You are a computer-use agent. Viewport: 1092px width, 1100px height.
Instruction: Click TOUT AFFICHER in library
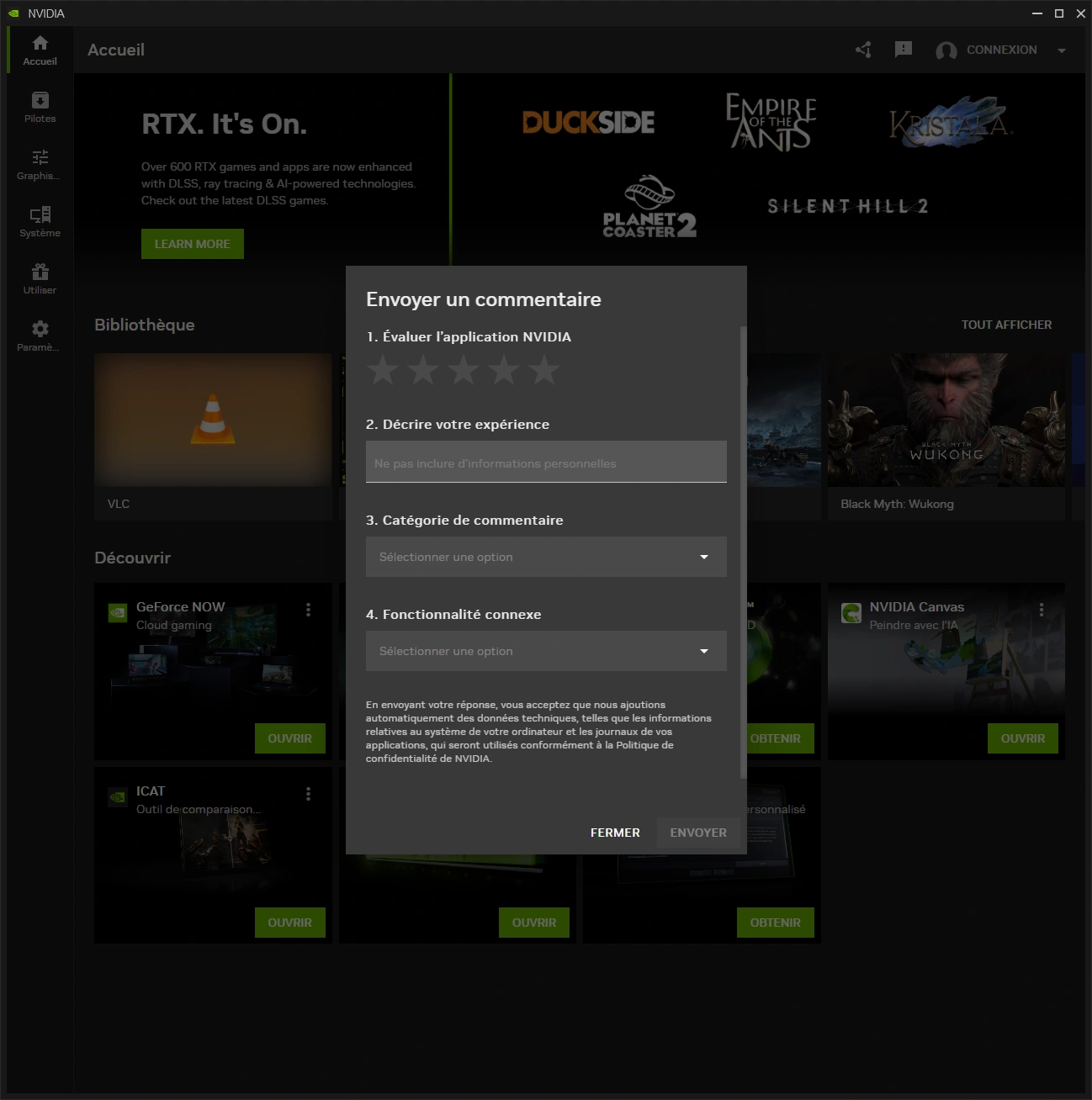tap(1006, 325)
